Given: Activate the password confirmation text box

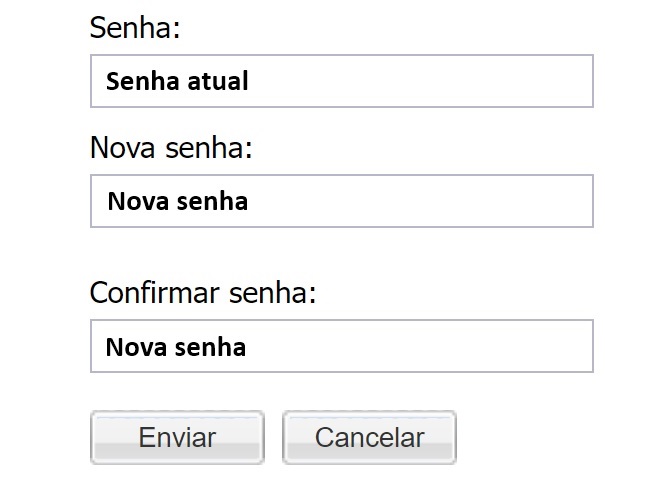Looking at the screenshot, I should coord(341,346).
